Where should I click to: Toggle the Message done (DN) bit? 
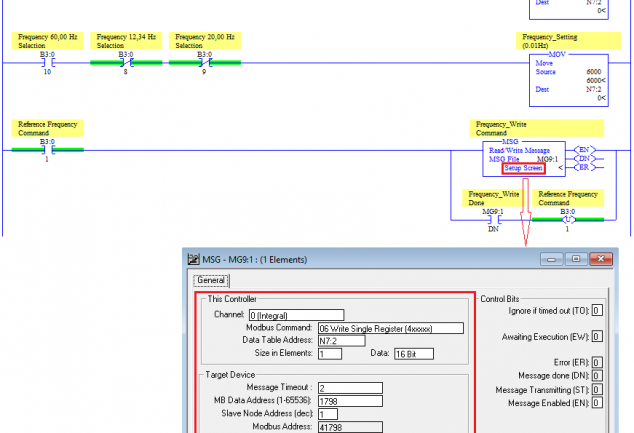coord(597,376)
